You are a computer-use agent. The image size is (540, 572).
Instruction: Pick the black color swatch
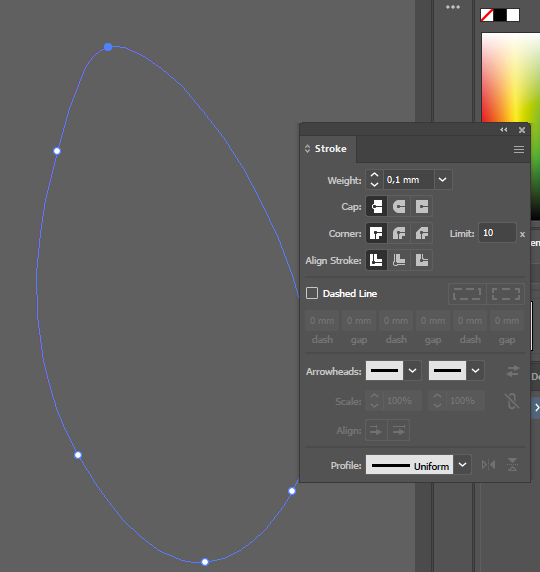(x=500, y=15)
